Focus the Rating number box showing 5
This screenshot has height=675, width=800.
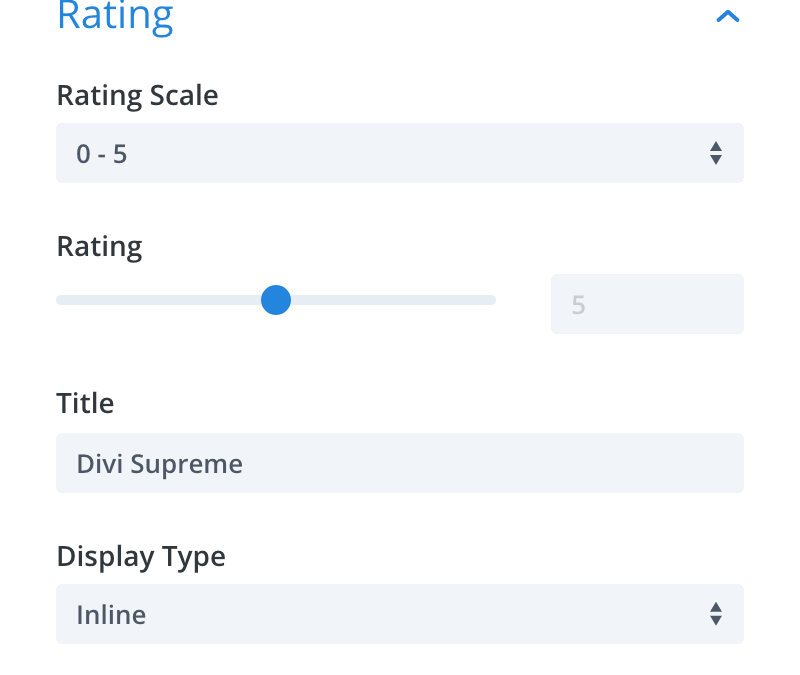point(647,304)
